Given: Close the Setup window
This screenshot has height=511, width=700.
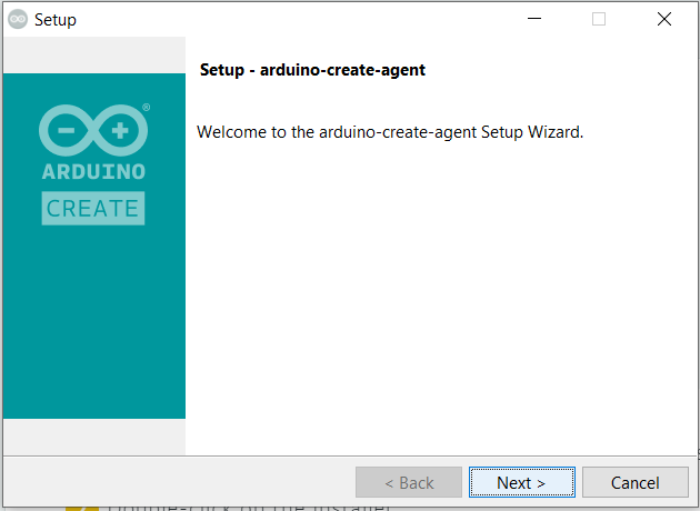Looking at the screenshot, I should coord(664,19).
